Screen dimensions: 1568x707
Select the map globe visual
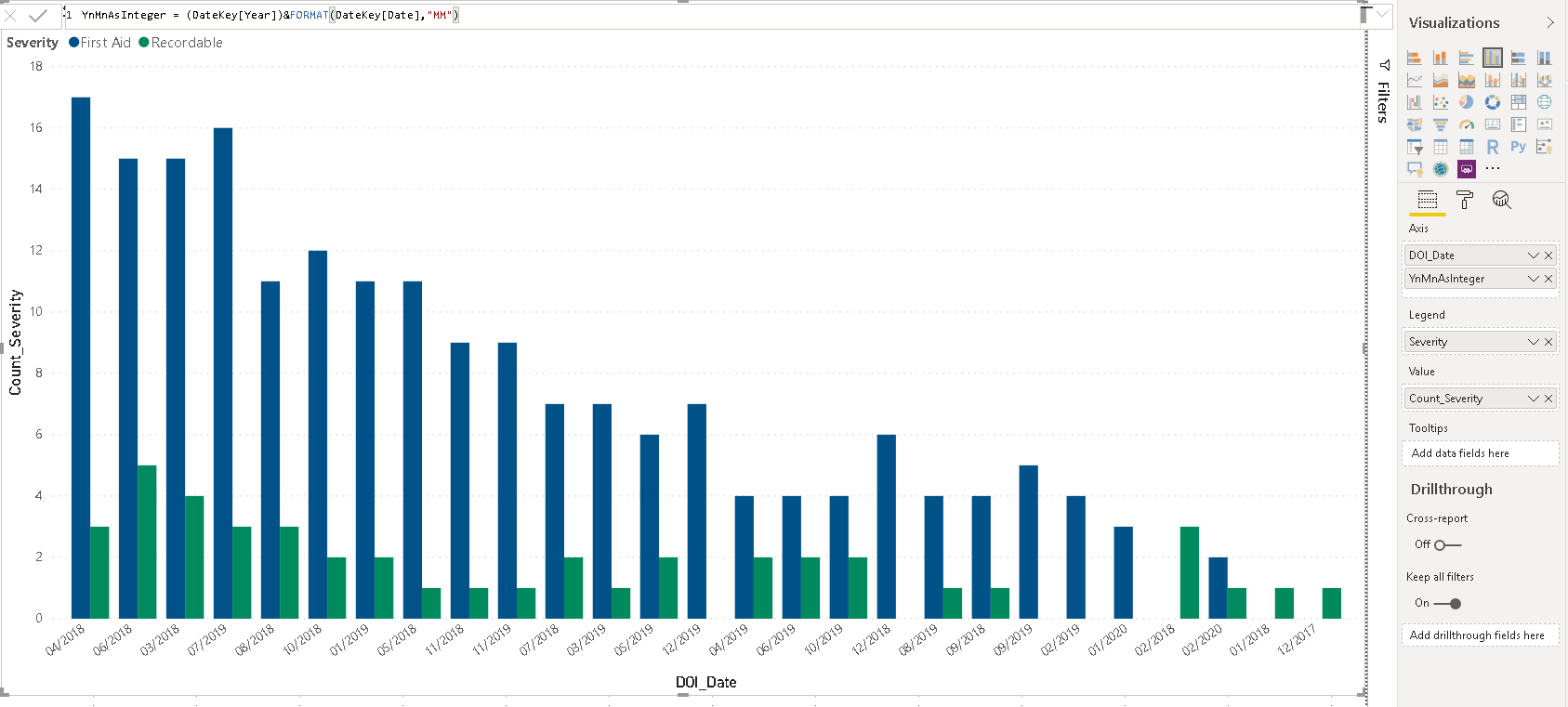[x=1545, y=102]
